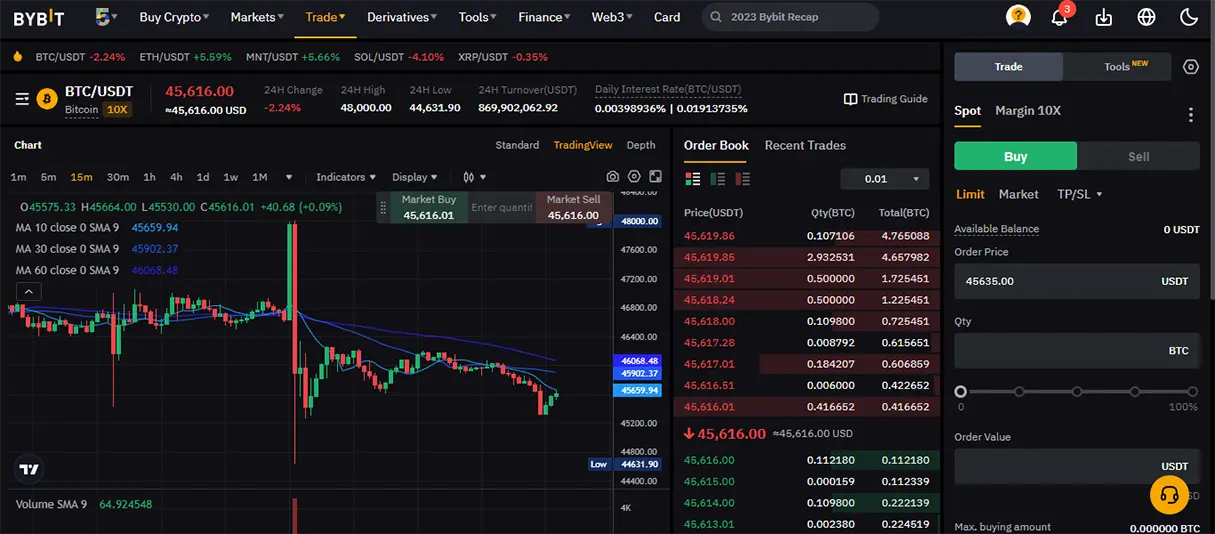Set chart interval to 5m
The image size is (1215, 534).
pos(49,177)
